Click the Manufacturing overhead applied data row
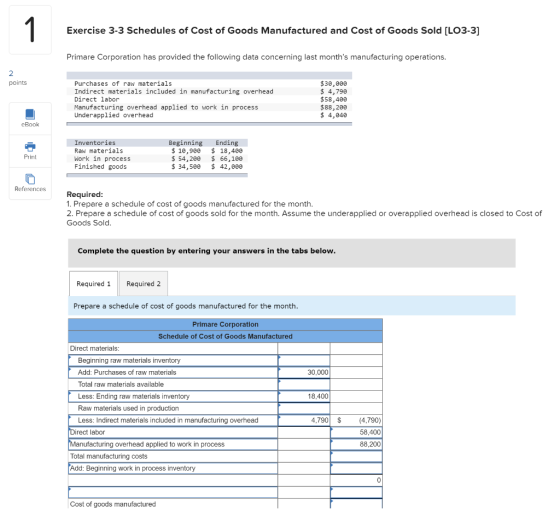560x510 pixels. click(x=209, y=107)
